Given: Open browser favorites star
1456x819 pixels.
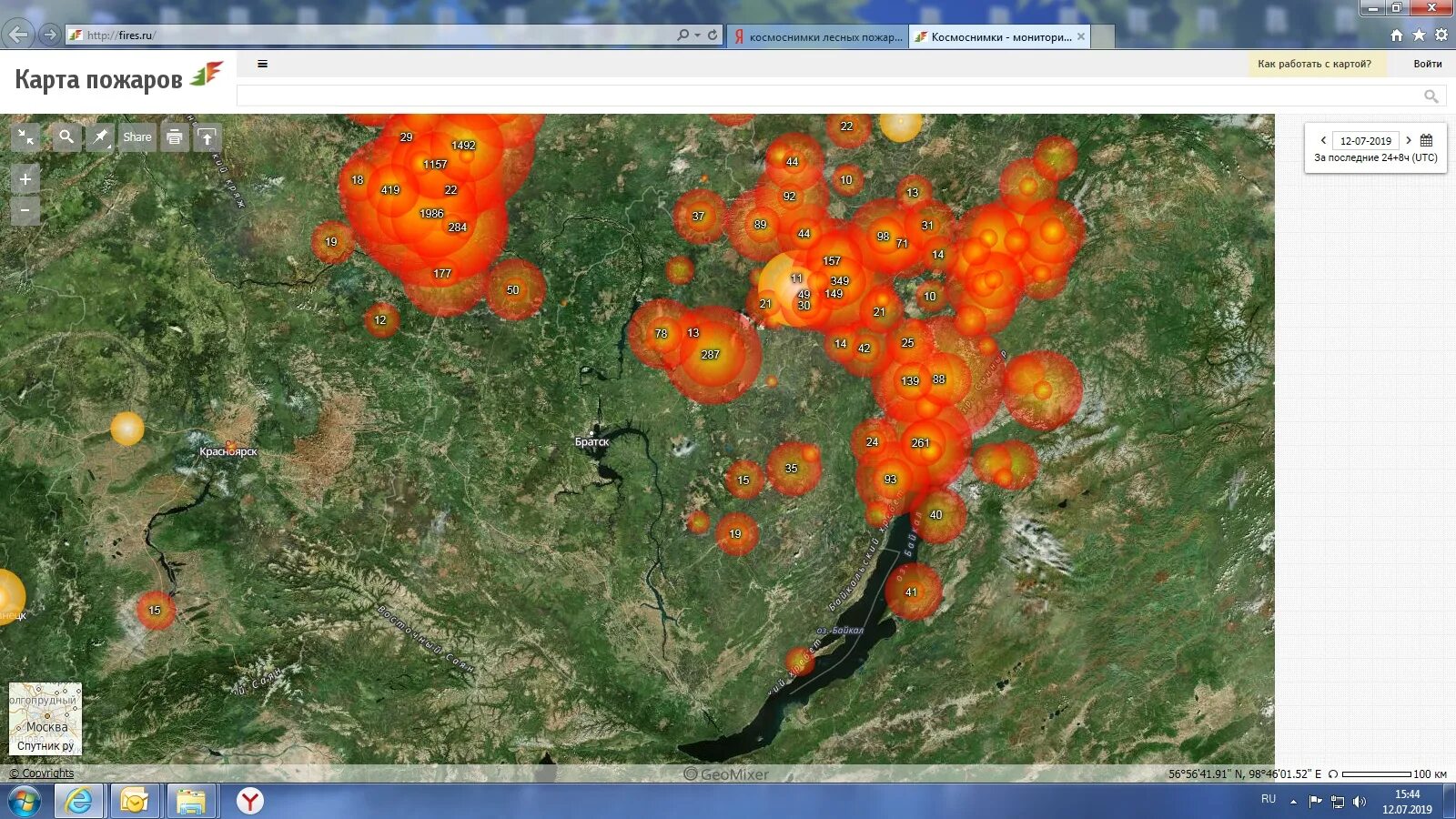Looking at the screenshot, I should 1419,35.
